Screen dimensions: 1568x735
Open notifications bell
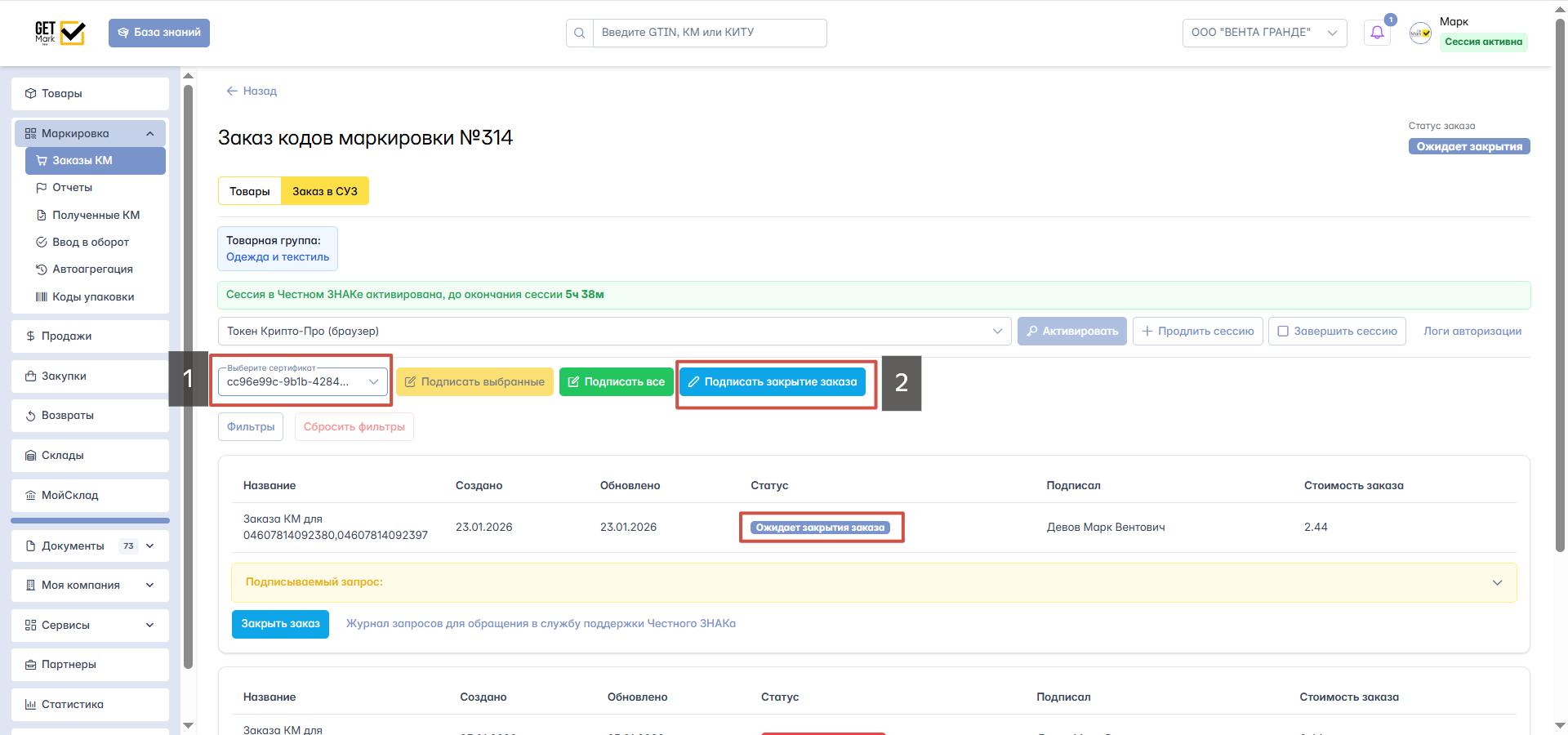coord(1377,33)
